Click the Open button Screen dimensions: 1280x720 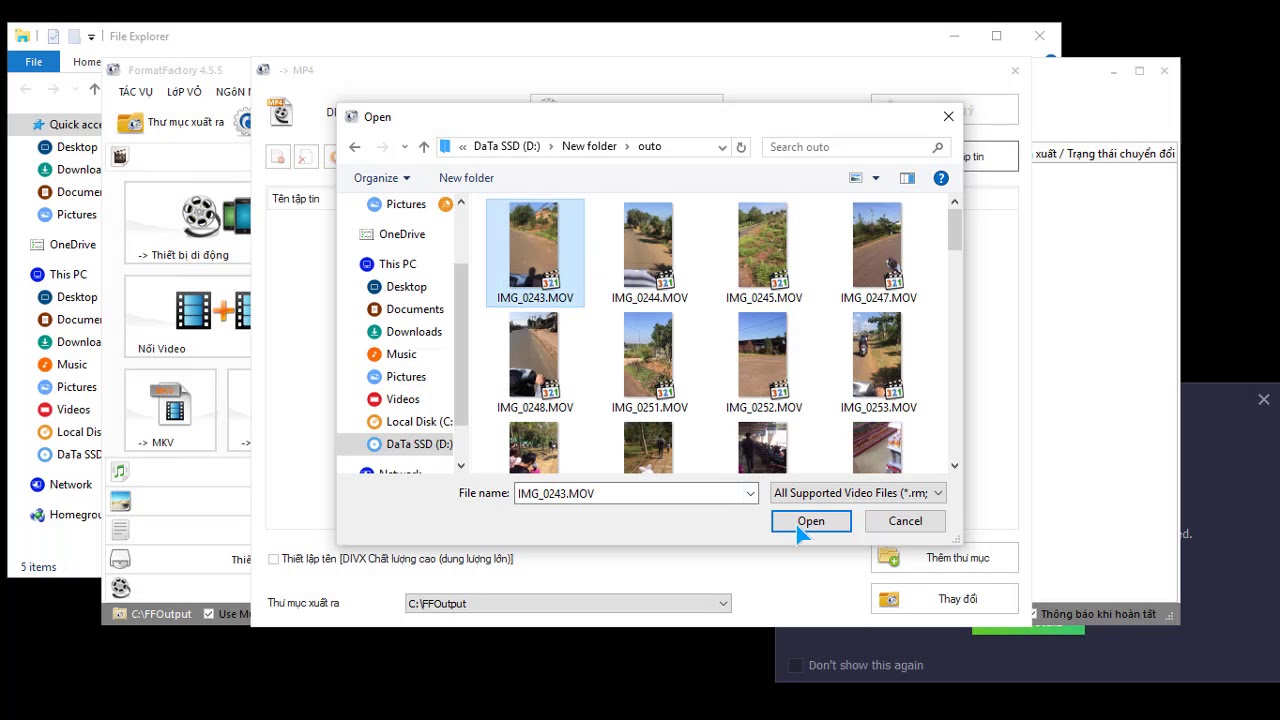811,521
